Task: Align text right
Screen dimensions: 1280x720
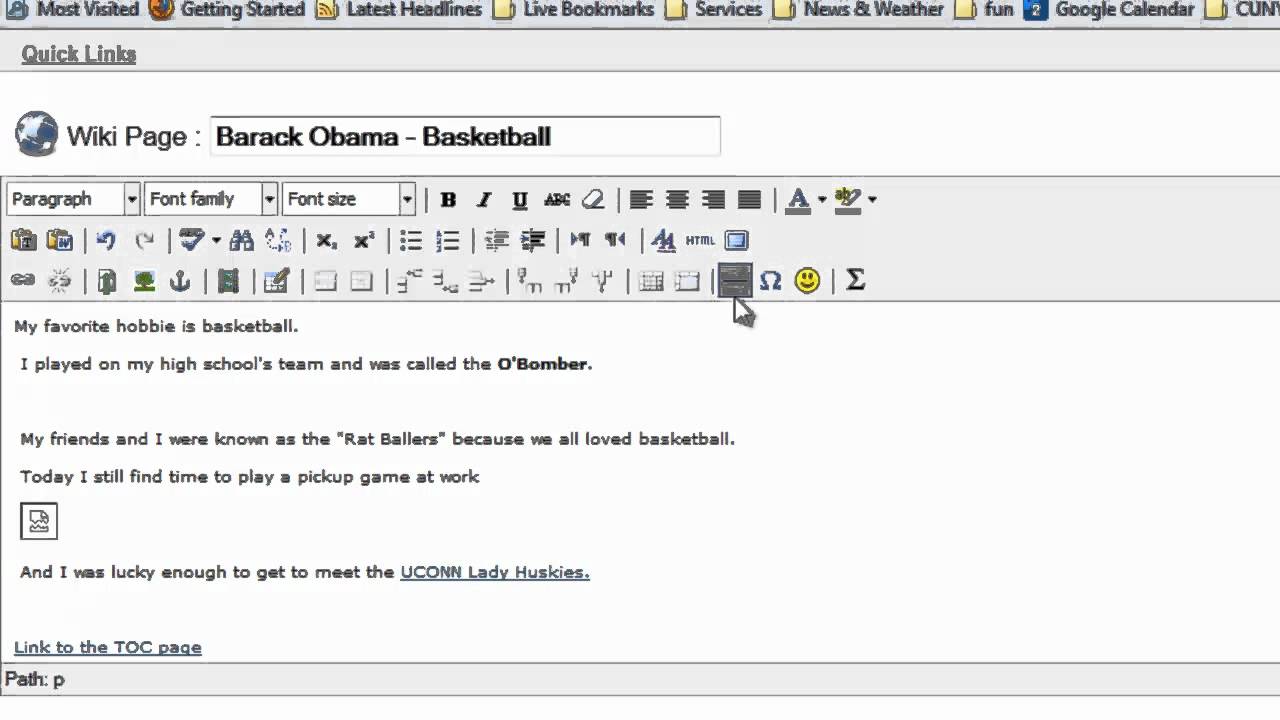Action: [x=713, y=200]
